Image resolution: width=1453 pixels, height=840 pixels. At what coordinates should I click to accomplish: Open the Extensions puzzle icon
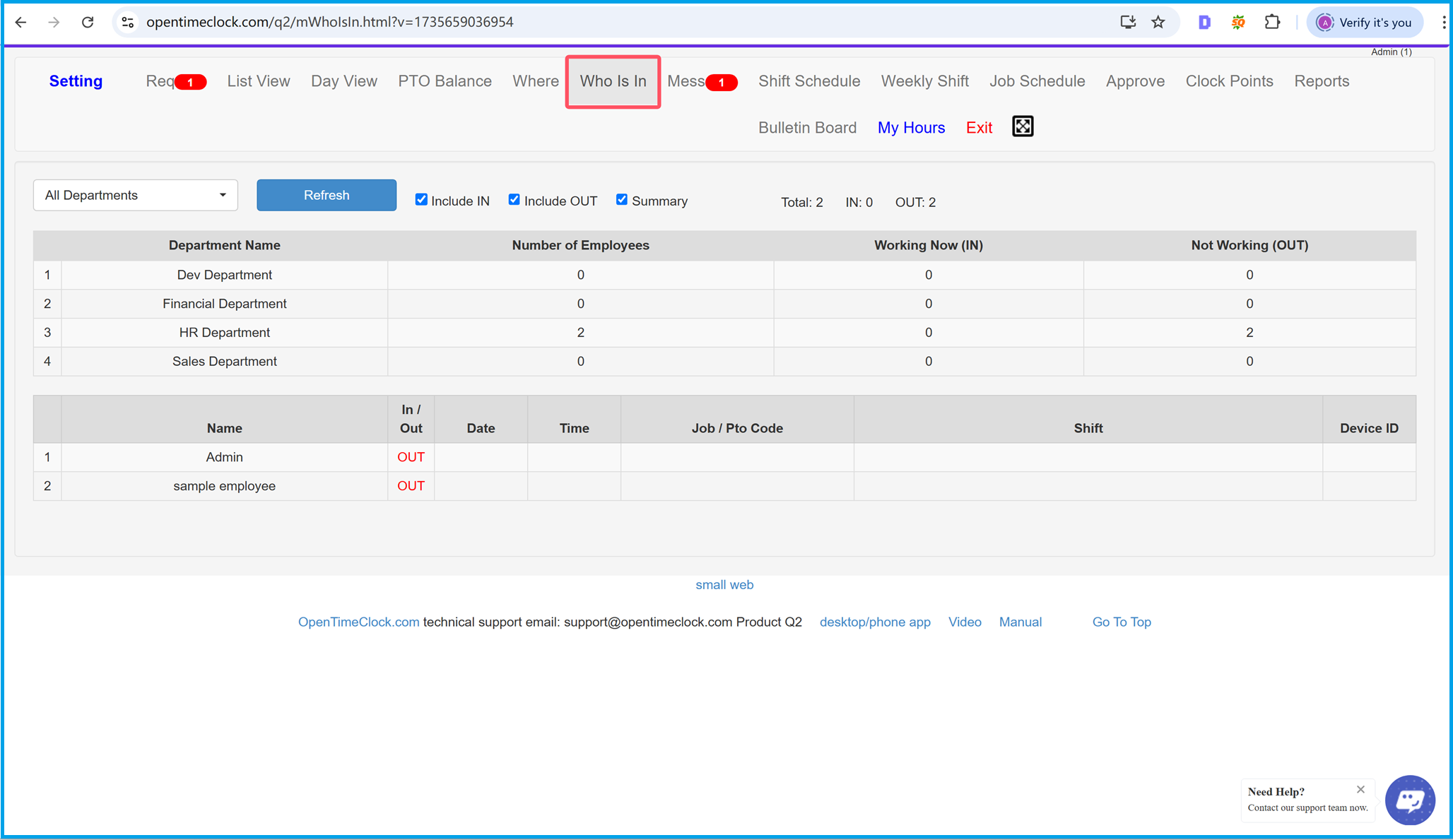click(x=1272, y=22)
